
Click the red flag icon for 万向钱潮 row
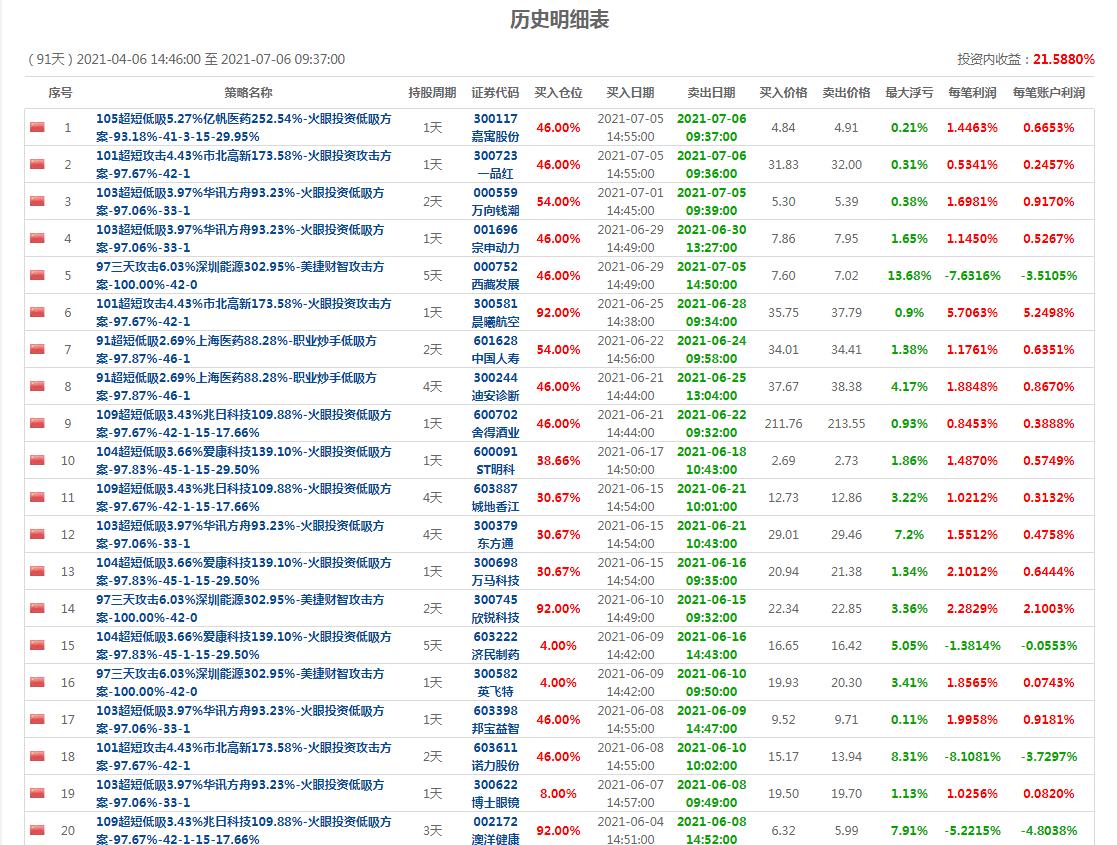pyautogui.click(x=37, y=202)
